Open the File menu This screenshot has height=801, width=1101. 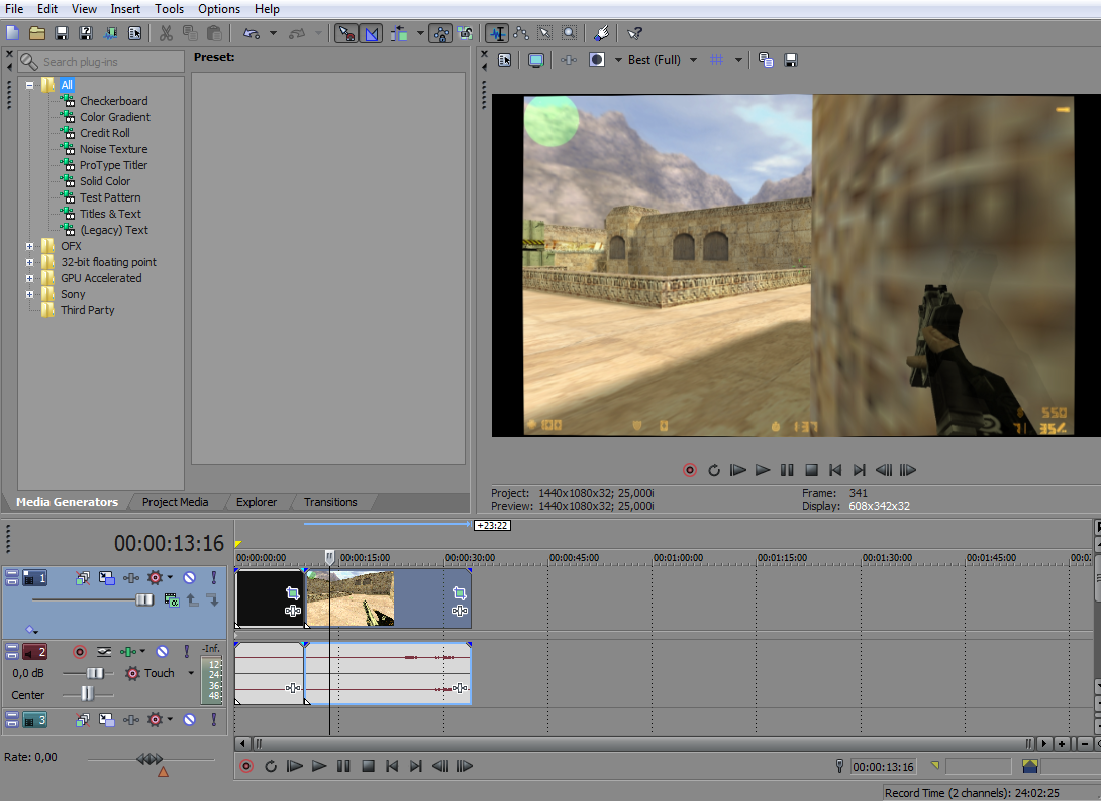click(14, 9)
